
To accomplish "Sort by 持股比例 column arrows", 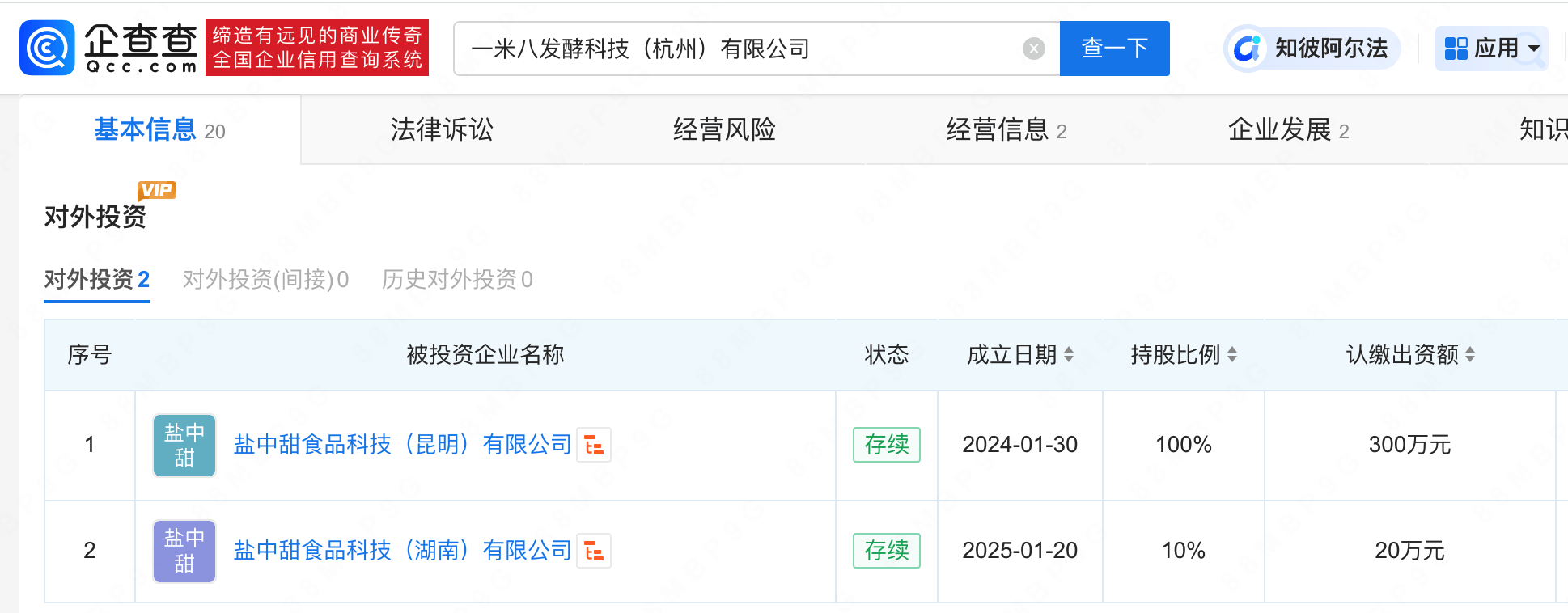I will 1232,354.
